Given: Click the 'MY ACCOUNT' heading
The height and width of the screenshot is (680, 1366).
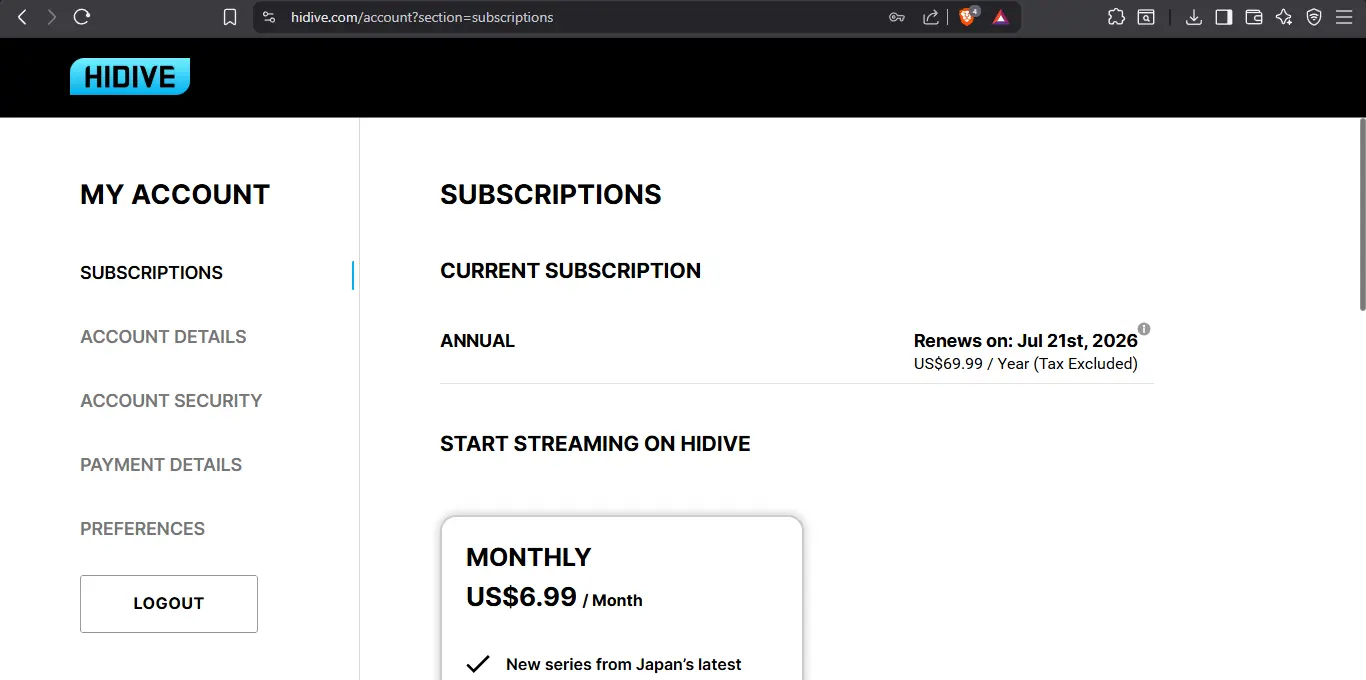Looking at the screenshot, I should click(175, 194).
